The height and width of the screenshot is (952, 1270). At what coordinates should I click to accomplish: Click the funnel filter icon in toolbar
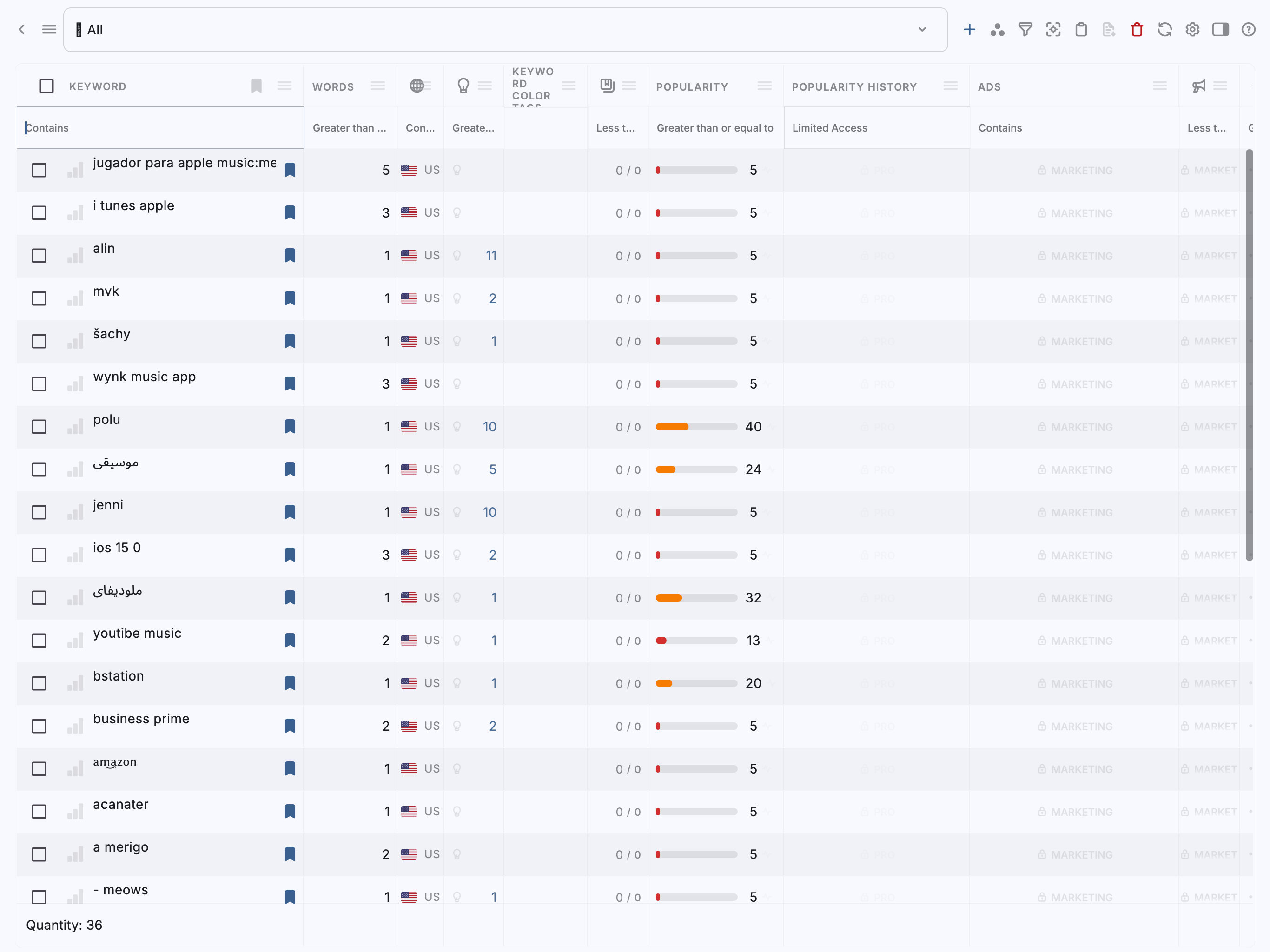pos(1025,30)
